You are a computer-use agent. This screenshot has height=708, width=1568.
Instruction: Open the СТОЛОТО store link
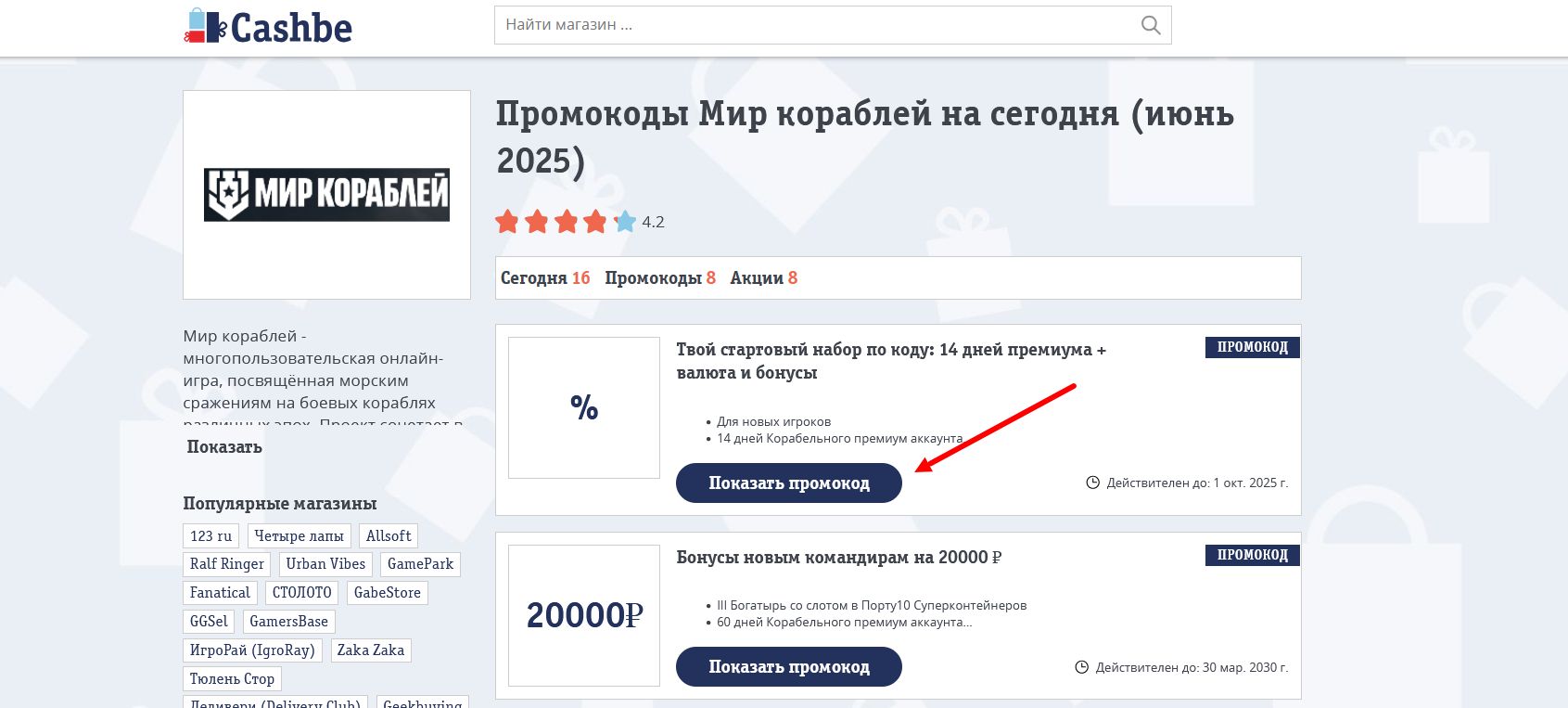tap(302, 593)
